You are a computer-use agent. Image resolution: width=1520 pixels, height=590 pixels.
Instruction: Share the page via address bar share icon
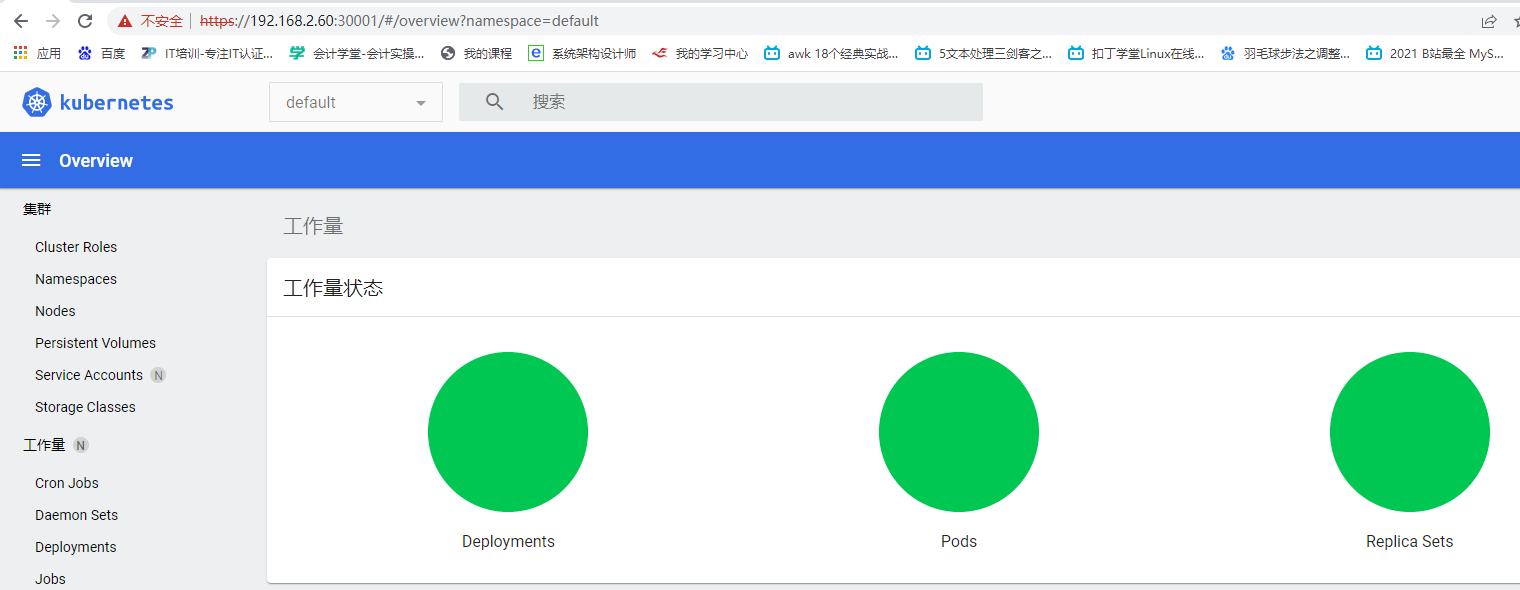point(1489,21)
